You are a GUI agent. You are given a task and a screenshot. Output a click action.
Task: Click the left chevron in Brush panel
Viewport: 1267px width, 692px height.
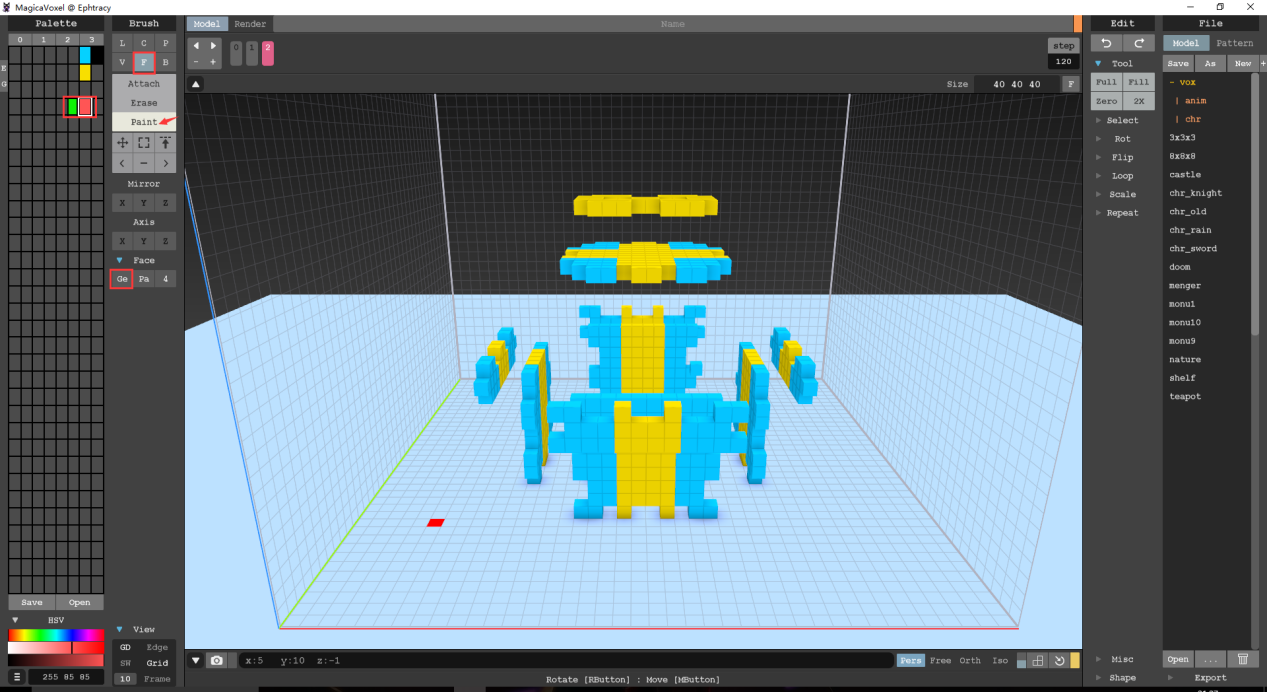[x=122, y=163]
